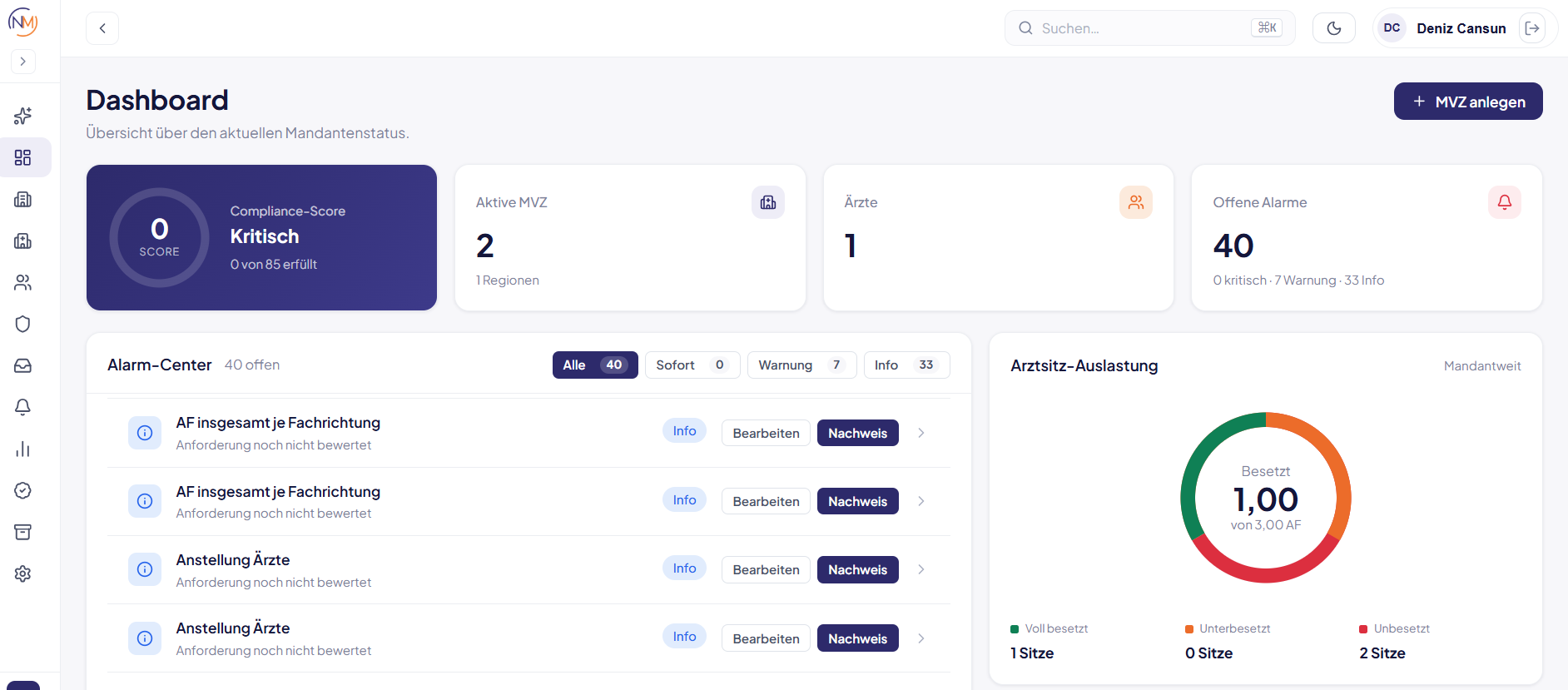The width and height of the screenshot is (1568, 690).
Task: Expand the lower AF insgesamt row chevron
Action: click(921, 501)
